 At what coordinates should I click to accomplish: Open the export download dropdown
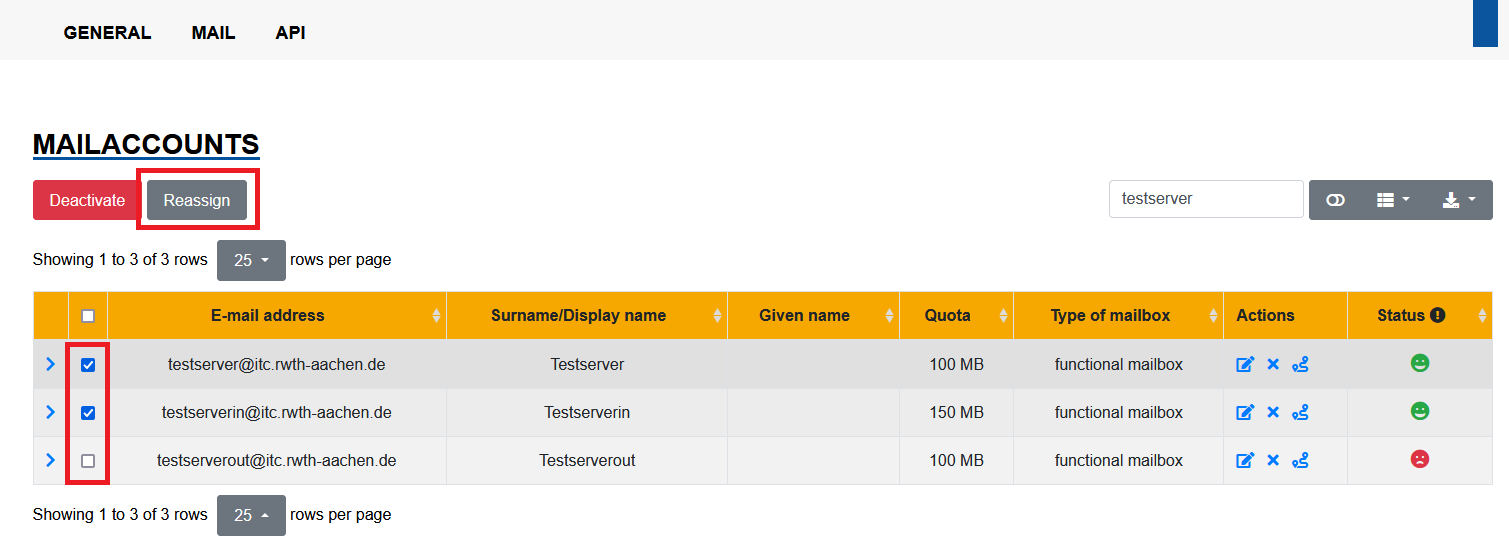(x=1459, y=200)
